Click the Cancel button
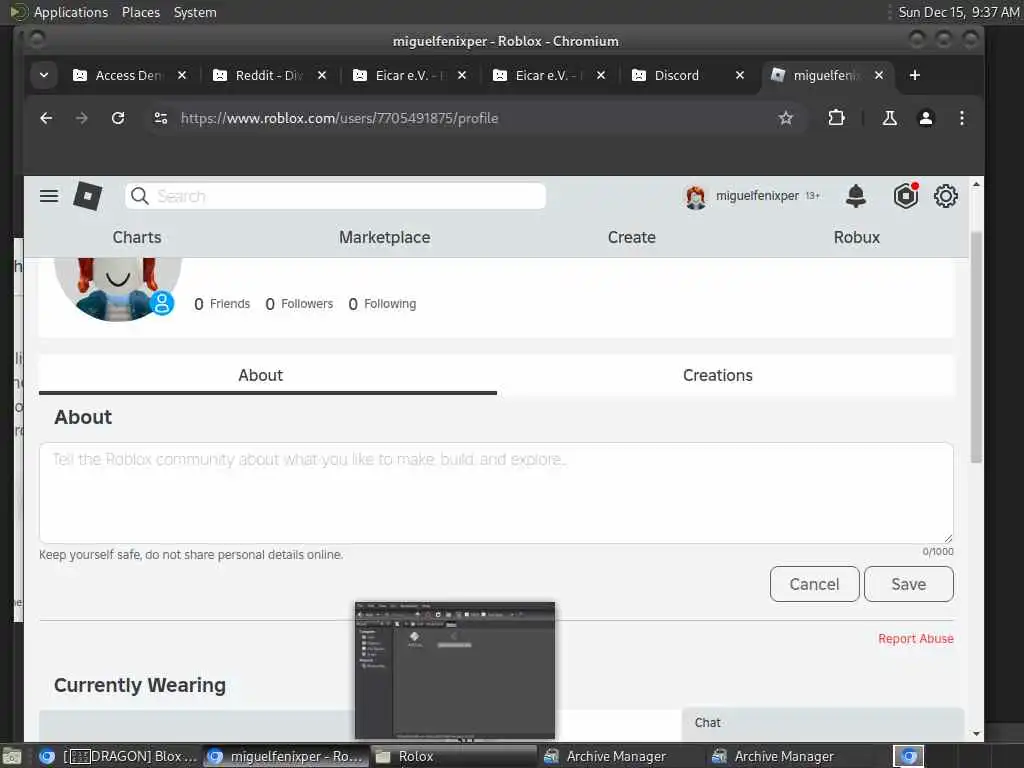Screen dimensions: 1024x768 click(814, 584)
